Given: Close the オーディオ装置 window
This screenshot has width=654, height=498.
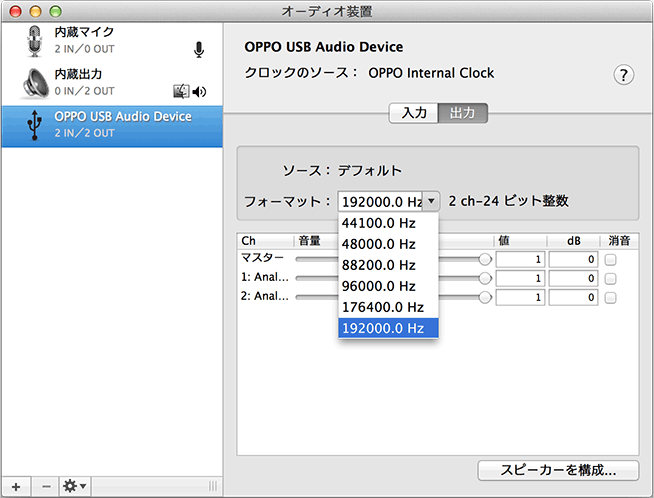Looking at the screenshot, I should (x=15, y=11).
